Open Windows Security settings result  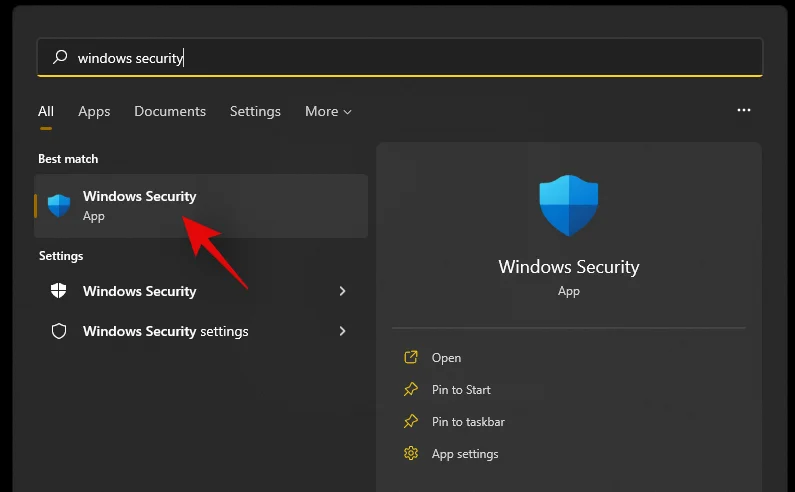pos(201,331)
